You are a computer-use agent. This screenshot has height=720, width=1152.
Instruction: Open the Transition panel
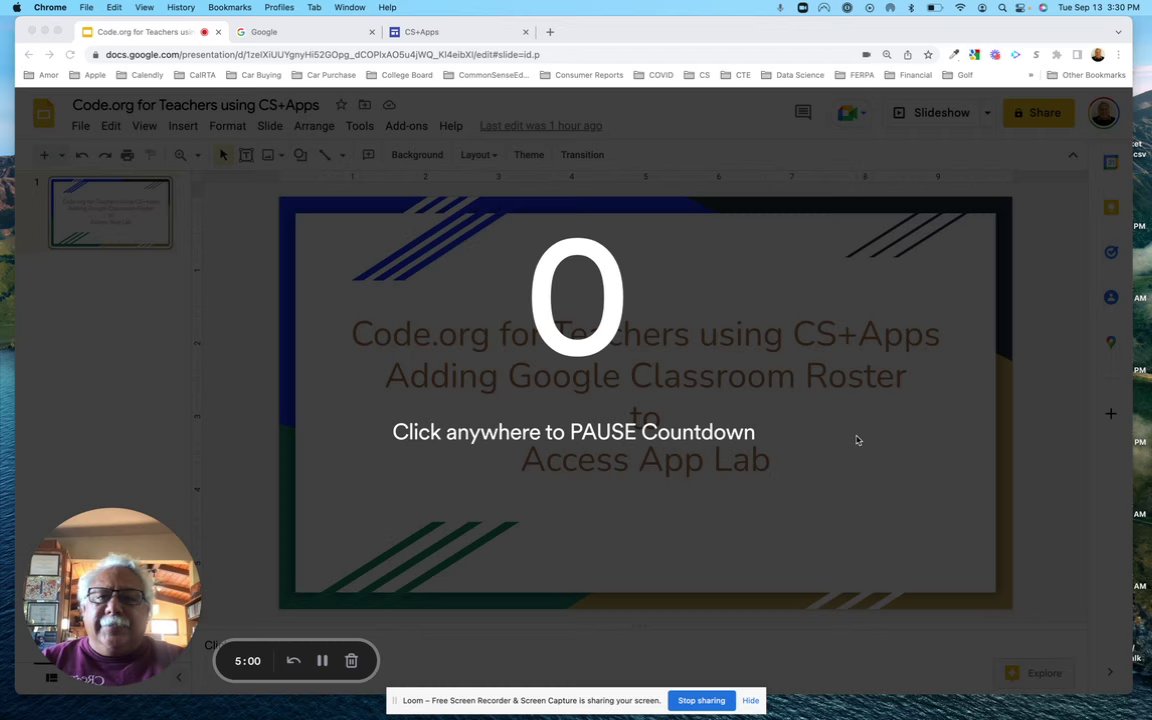click(582, 155)
